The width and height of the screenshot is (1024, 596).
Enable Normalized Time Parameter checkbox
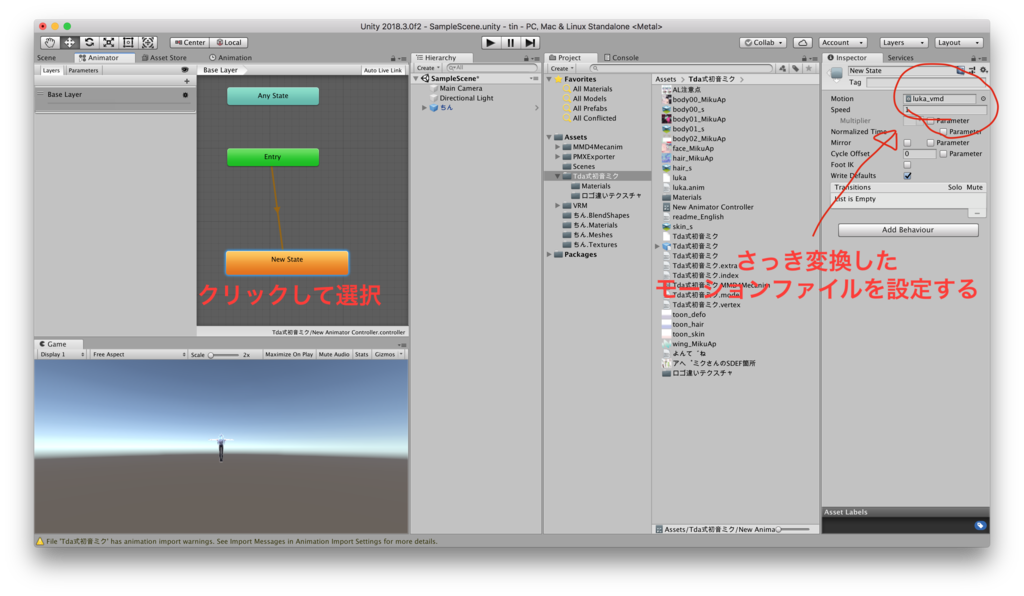943,132
